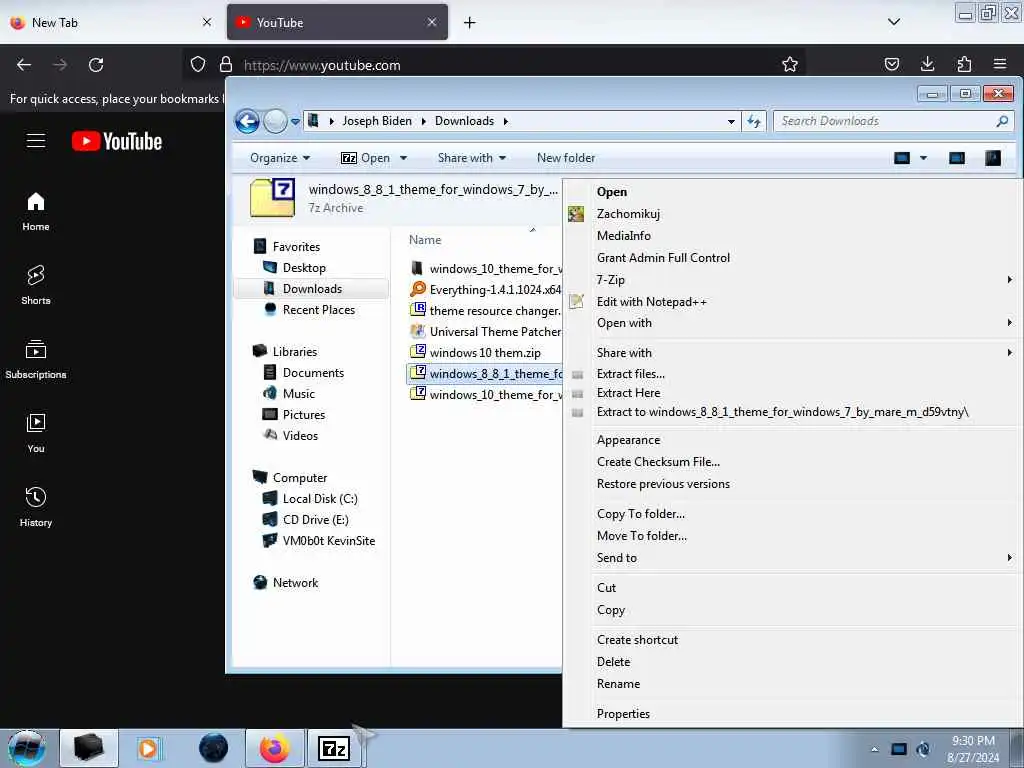Select Everything-1.4.1.1024.x64 file
This screenshot has width=1024, height=768.
click(x=485, y=290)
